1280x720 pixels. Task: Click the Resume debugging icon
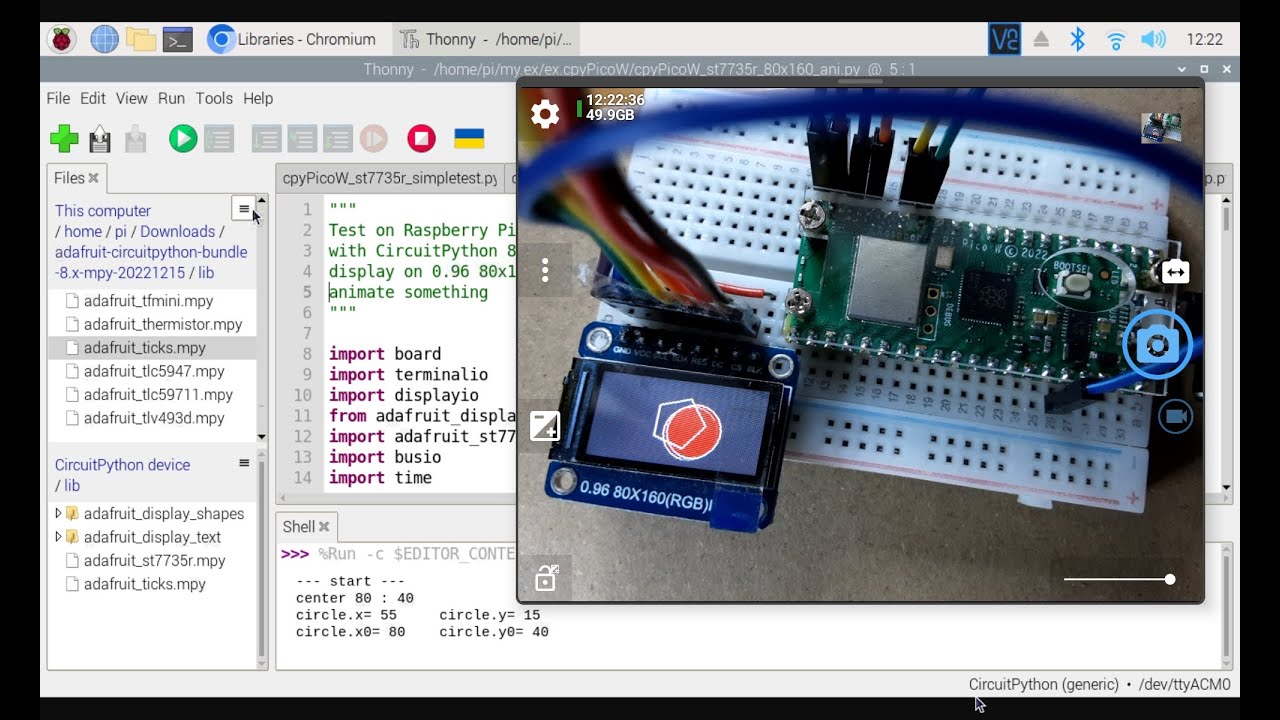(x=374, y=139)
